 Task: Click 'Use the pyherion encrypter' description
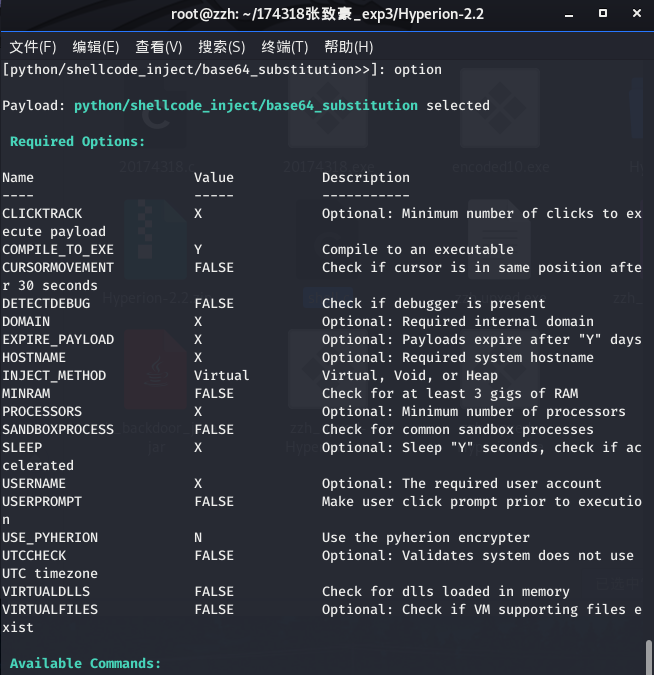click(426, 538)
